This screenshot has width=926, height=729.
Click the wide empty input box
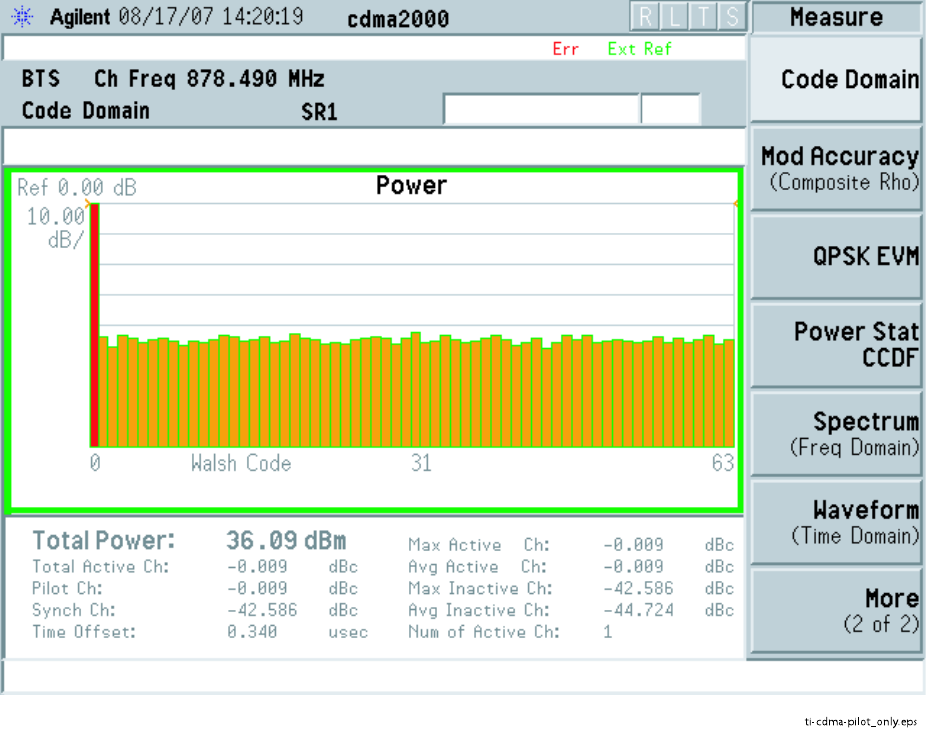pyautogui.click(x=542, y=109)
